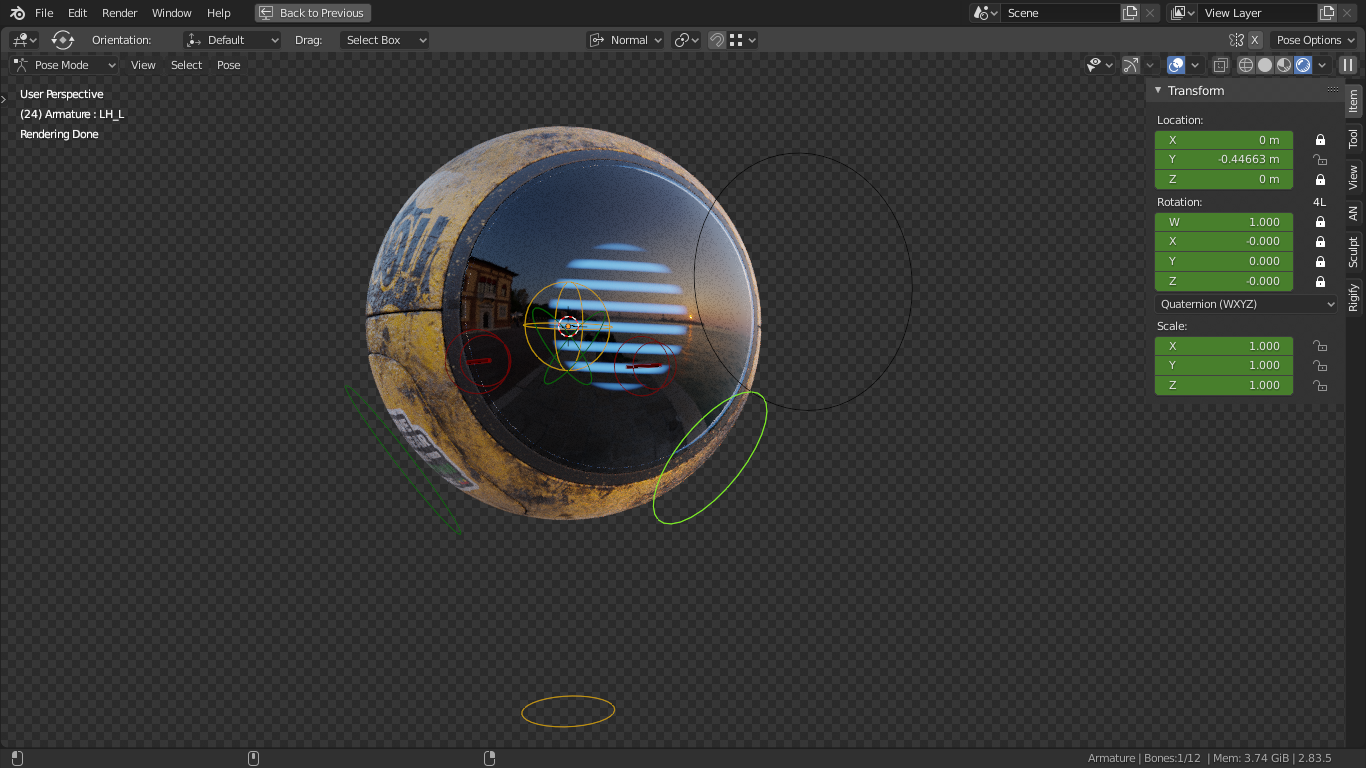Open the Quaternion (WXYZ) rotation mode dropdown

pos(1246,304)
